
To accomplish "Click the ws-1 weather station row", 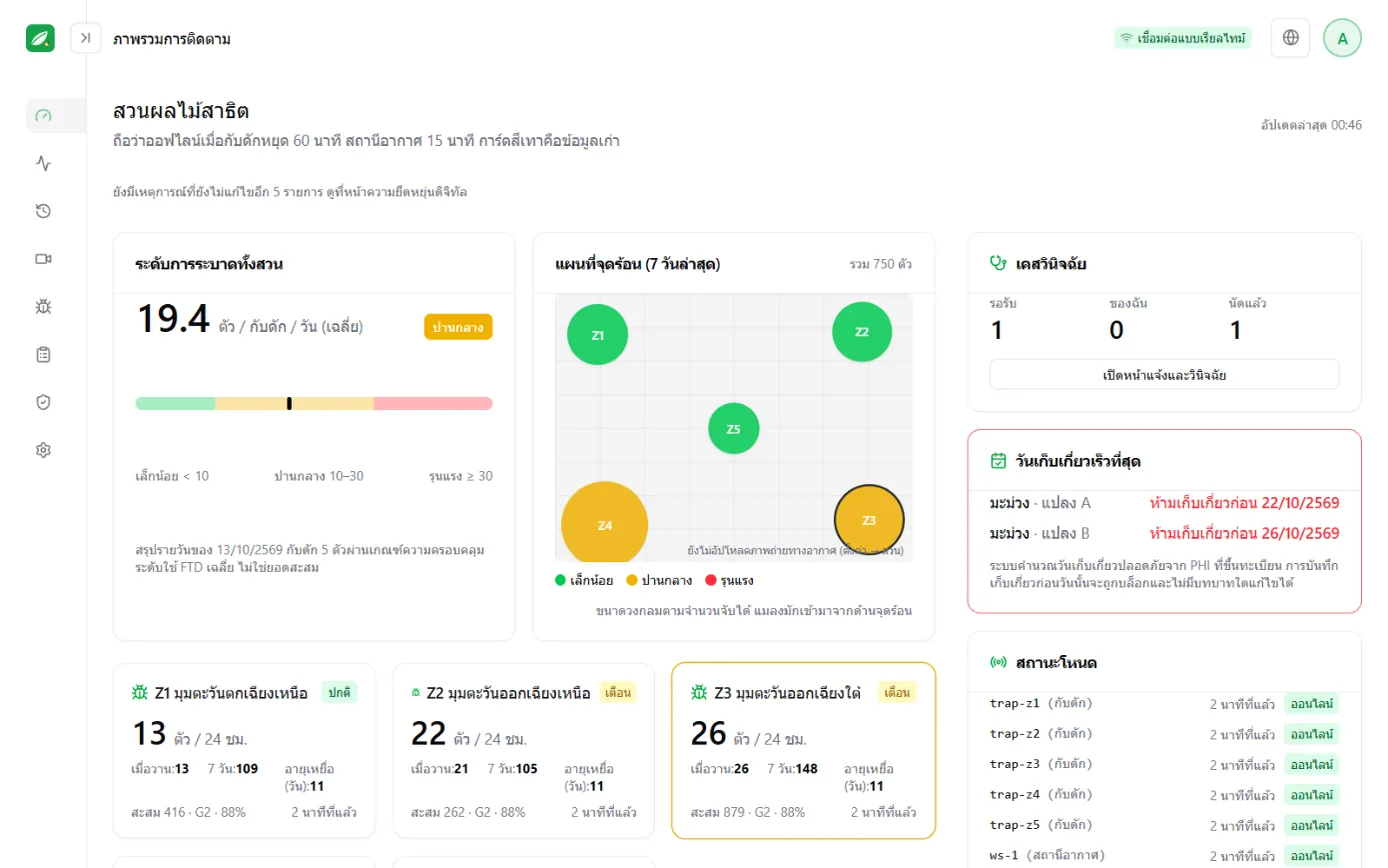I will [x=1164, y=856].
